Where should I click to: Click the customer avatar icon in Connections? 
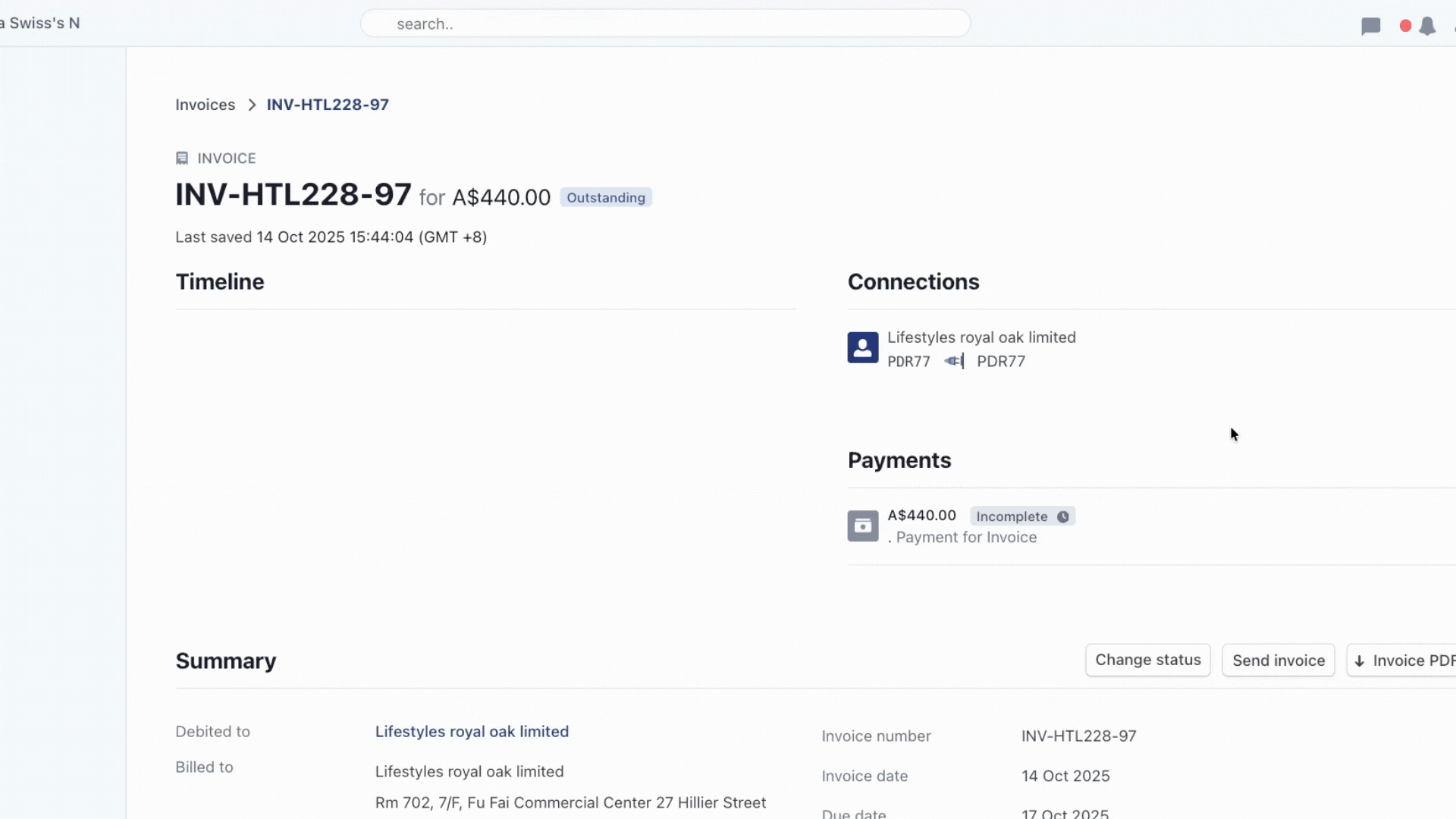tap(863, 347)
